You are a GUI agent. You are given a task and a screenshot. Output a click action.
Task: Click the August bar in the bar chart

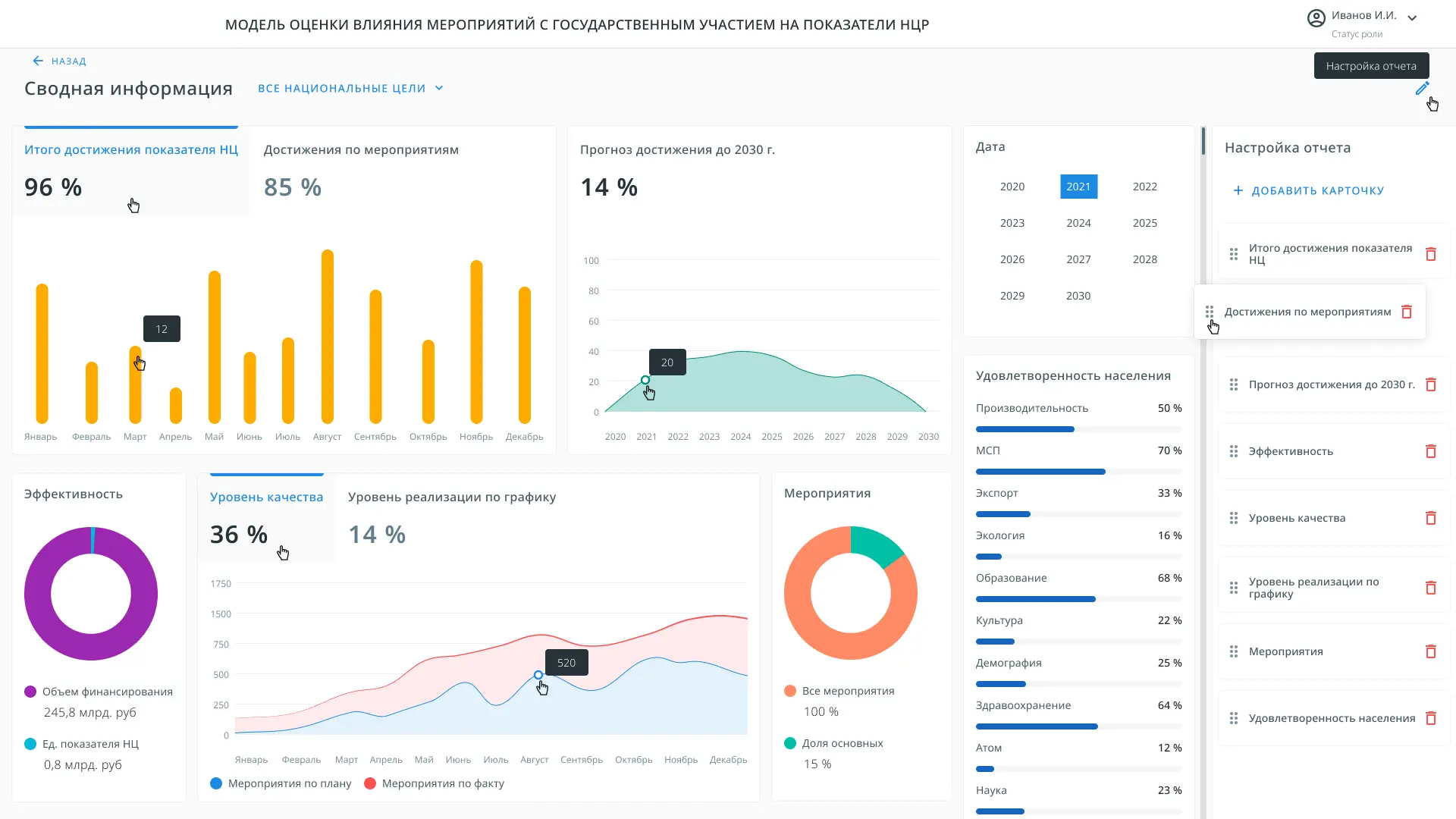coord(328,337)
